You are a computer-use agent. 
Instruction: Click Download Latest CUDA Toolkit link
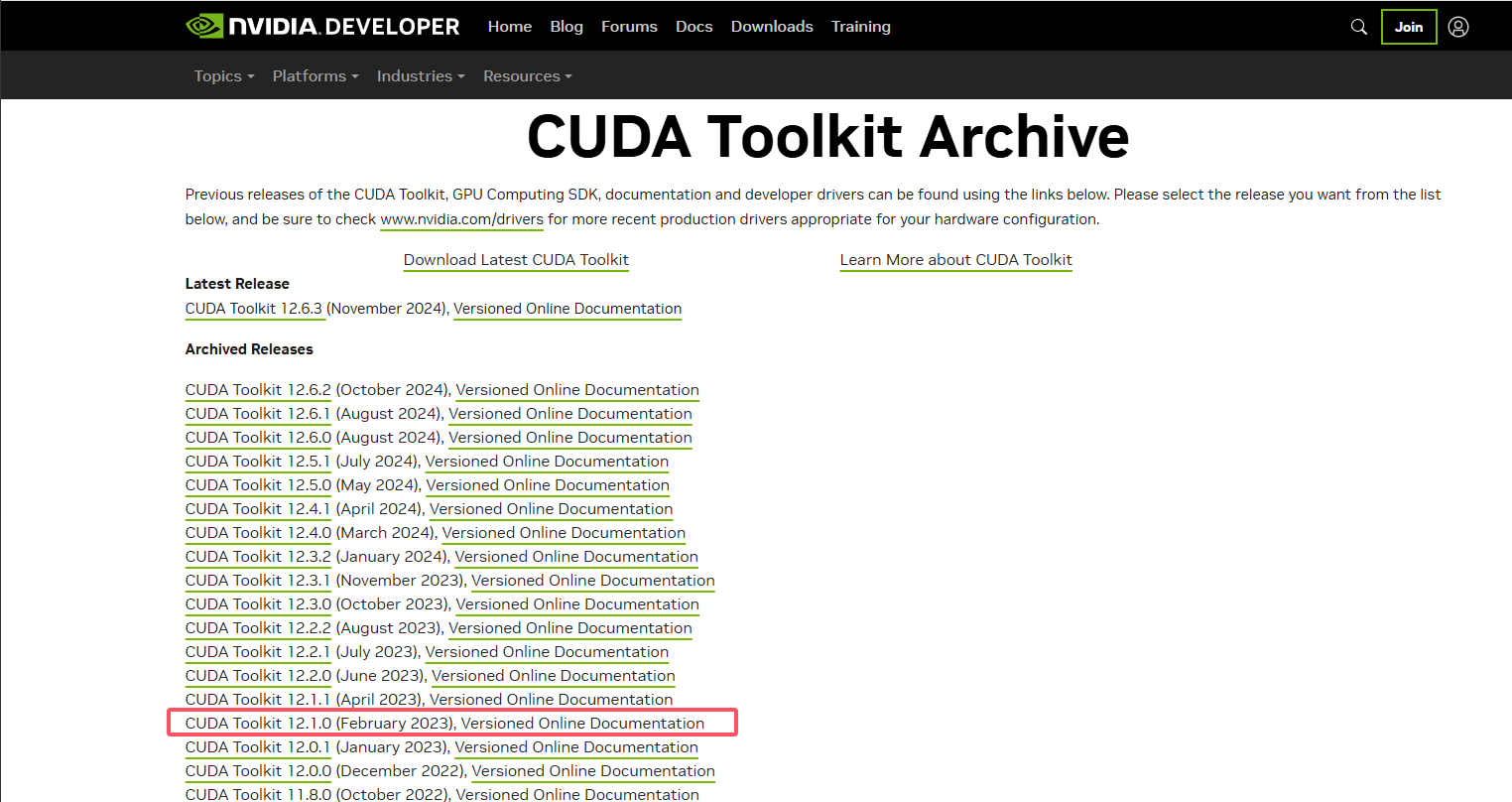pos(516,260)
